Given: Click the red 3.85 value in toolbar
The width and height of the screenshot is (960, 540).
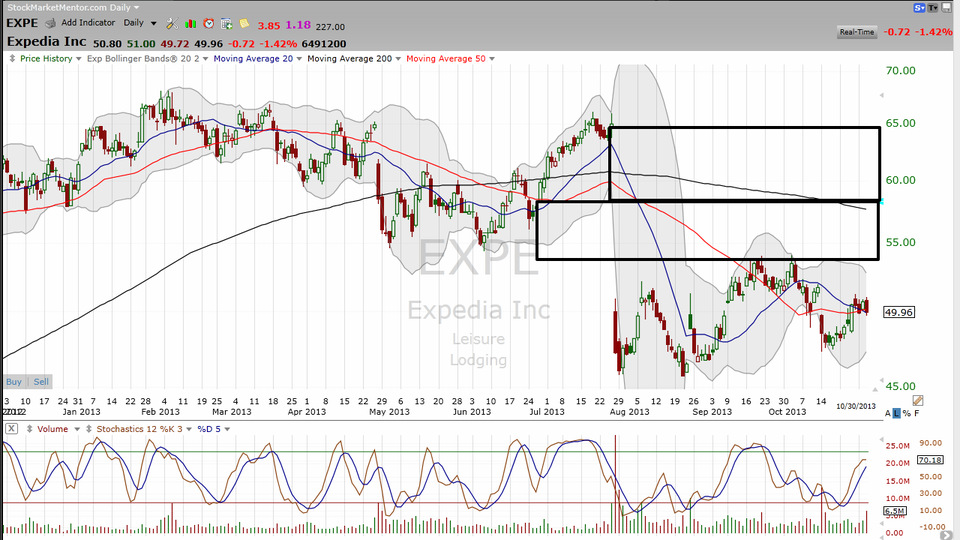Looking at the screenshot, I should (x=269, y=26).
